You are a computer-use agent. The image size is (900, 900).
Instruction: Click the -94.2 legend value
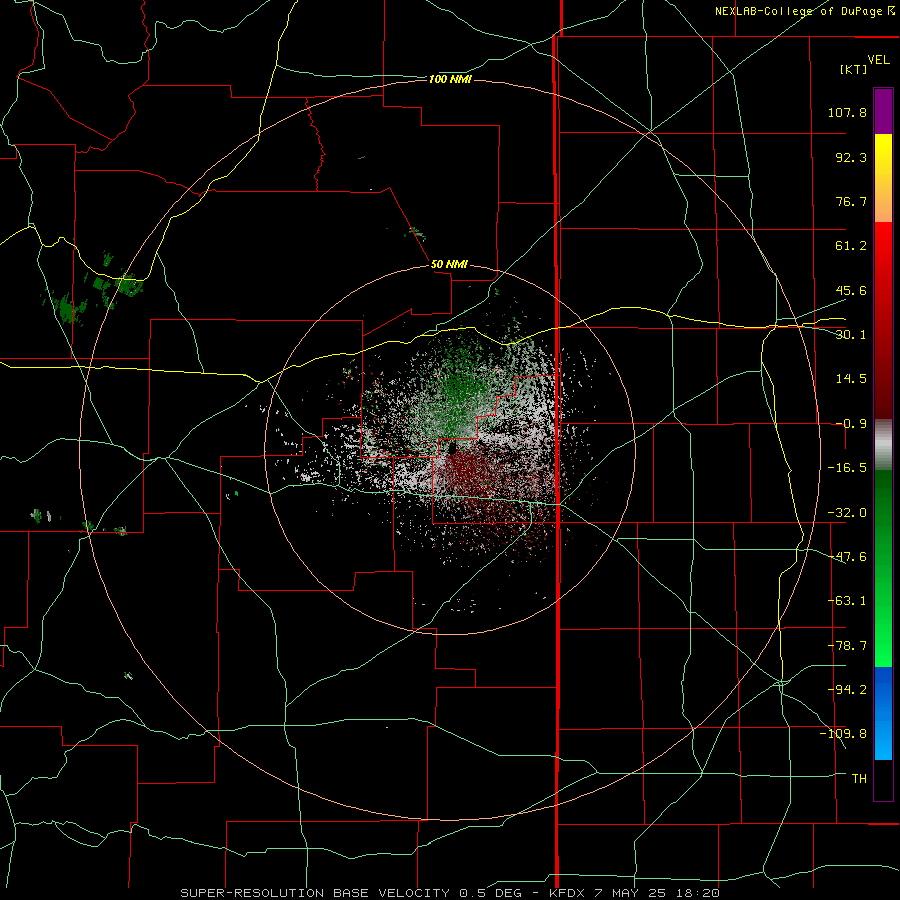click(847, 689)
